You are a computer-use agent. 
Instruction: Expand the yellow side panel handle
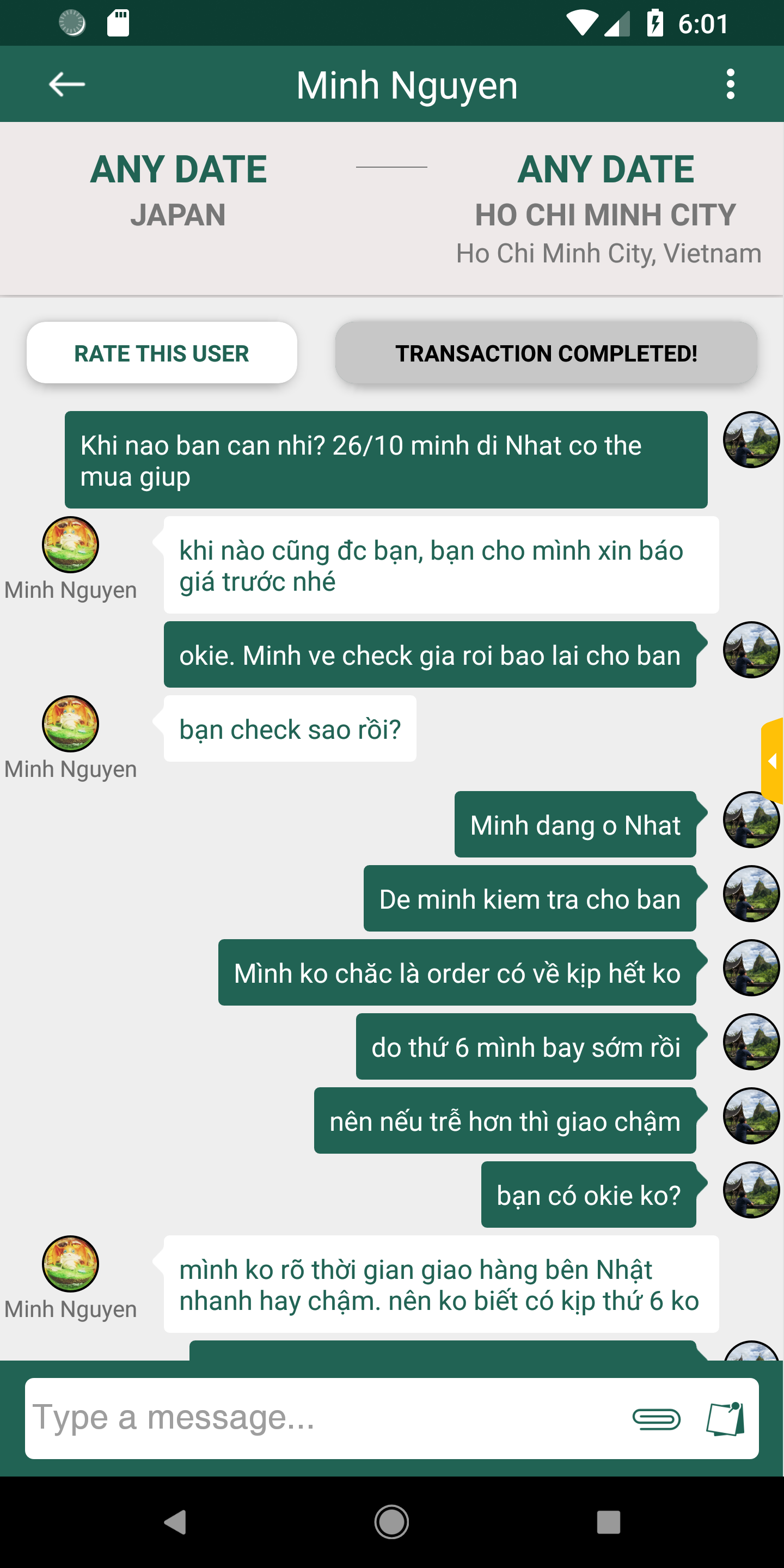(772, 761)
